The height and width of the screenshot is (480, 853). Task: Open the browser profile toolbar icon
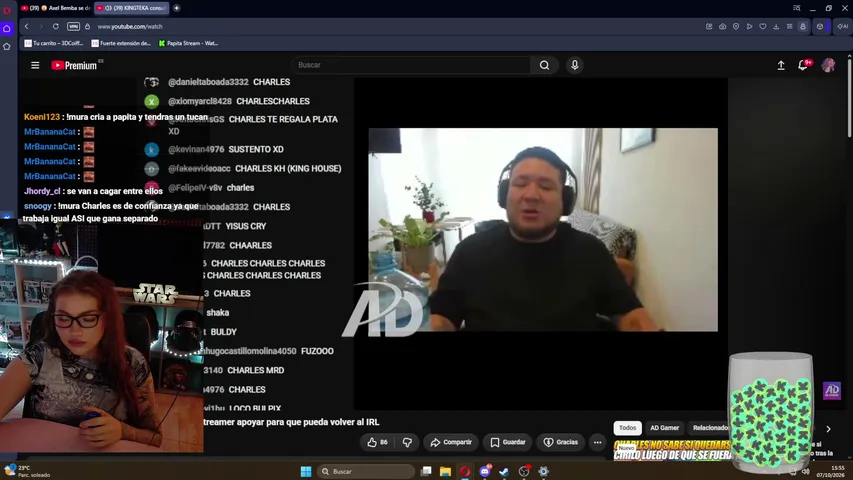(x=803, y=26)
